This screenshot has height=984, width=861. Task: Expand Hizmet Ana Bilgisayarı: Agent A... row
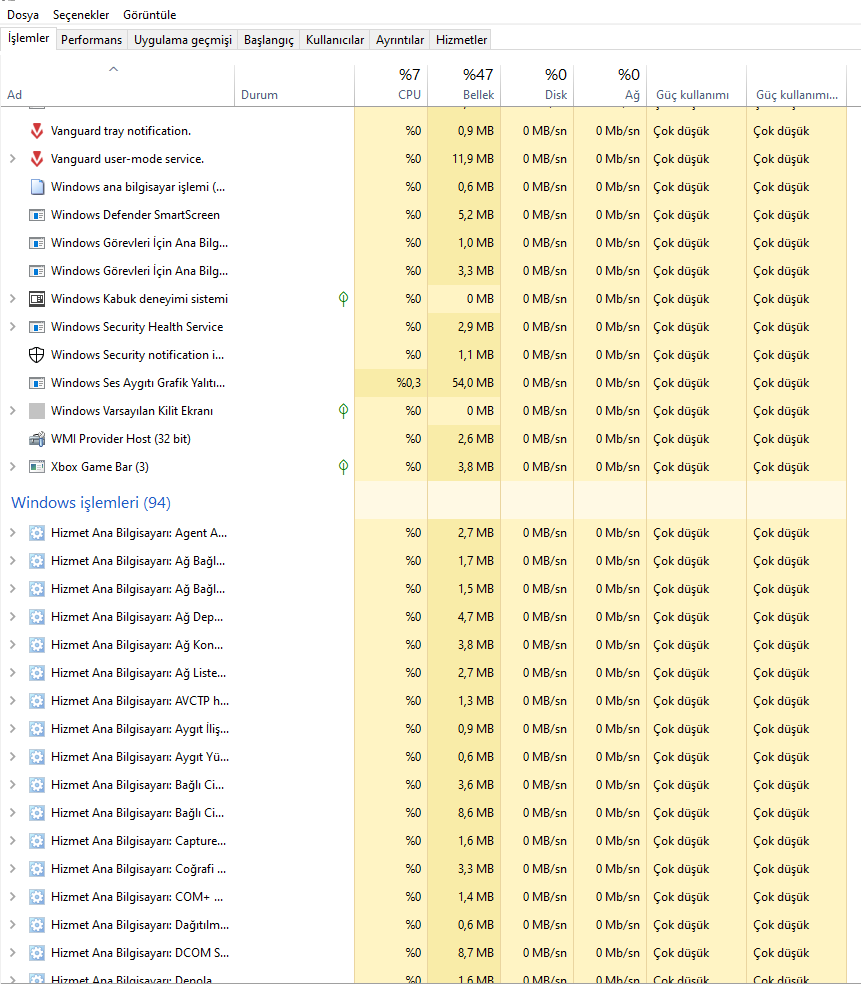pos(13,533)
